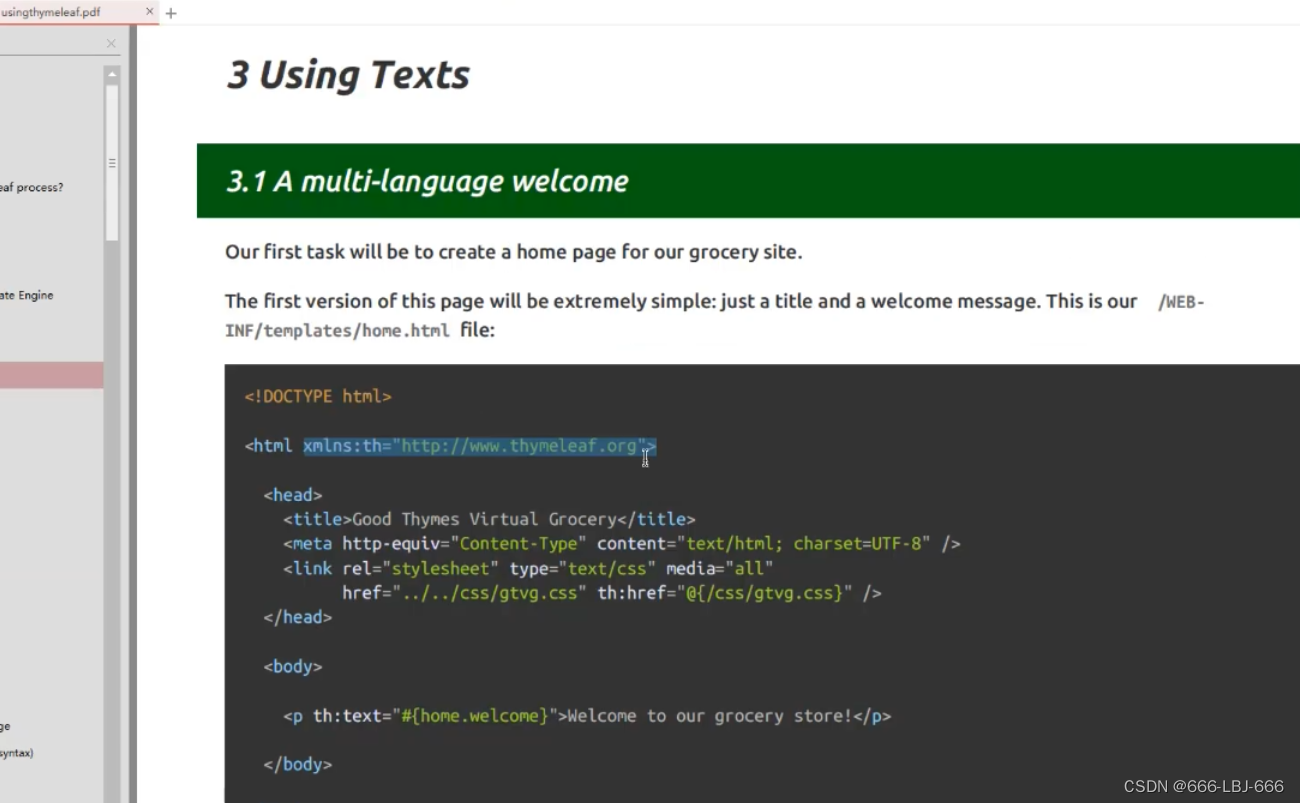This screenshot has height=803, width=1300.
Task: Close the usingthymeleaf.pdf tab
Action: click(x=150, y=12)
